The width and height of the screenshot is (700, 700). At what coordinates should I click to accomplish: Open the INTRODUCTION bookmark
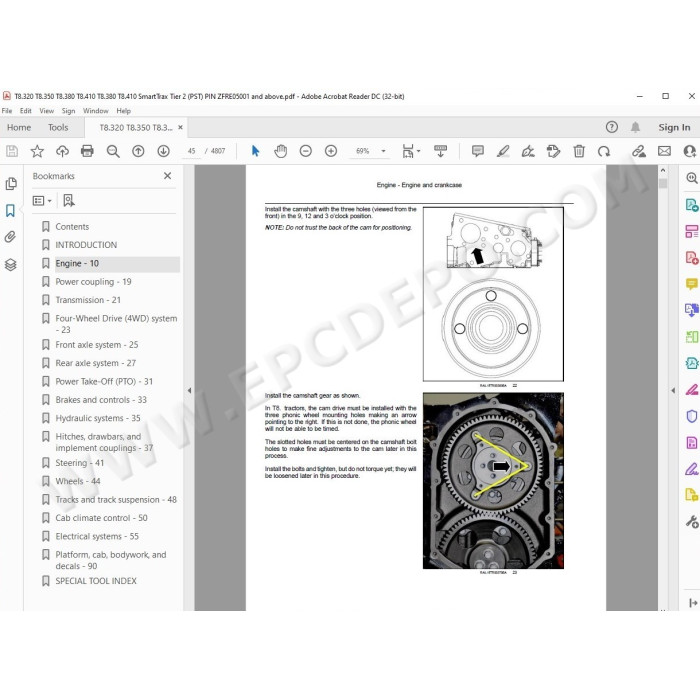86,245
